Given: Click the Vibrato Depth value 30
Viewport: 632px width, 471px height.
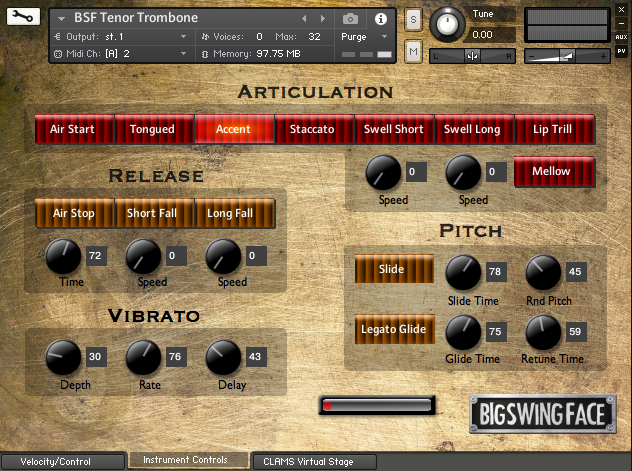Looking at the screenshot, I should [x=96, y=357].
